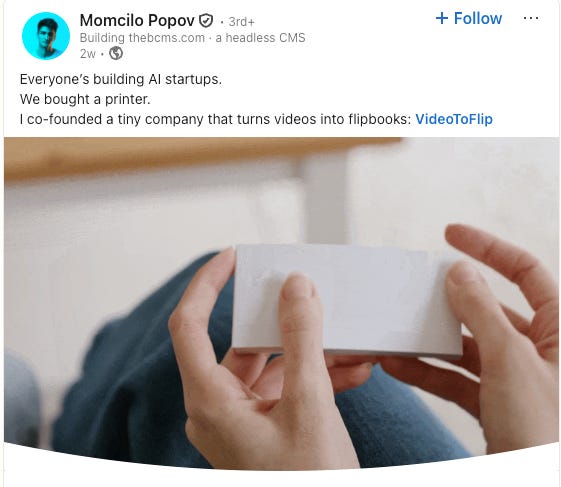Viewport: 561px width, 487px height.
Task: Open Momcilo Popov's profile picture
Action: [x=46, y=36]
